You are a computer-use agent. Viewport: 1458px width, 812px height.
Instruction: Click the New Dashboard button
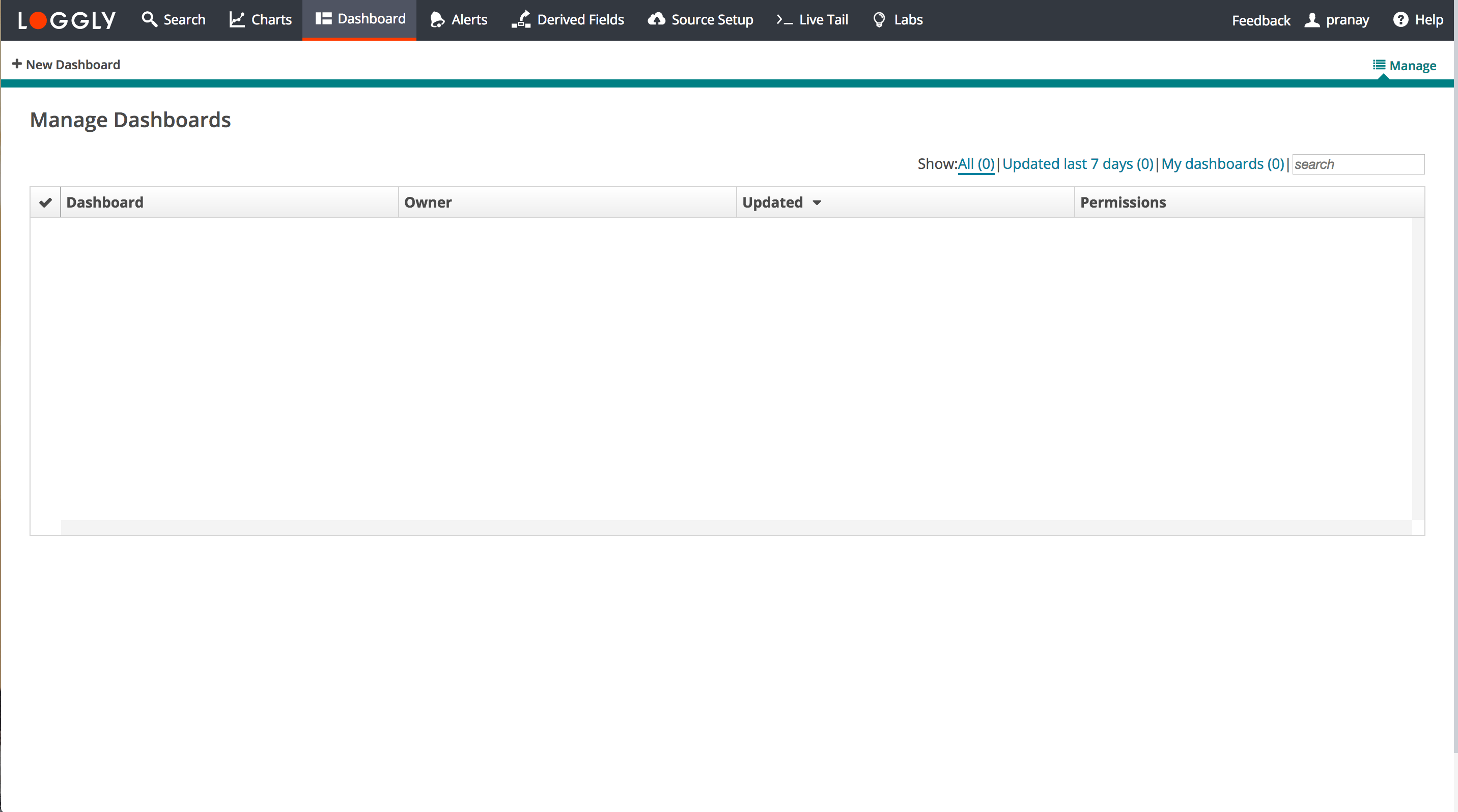pos(66,65)
